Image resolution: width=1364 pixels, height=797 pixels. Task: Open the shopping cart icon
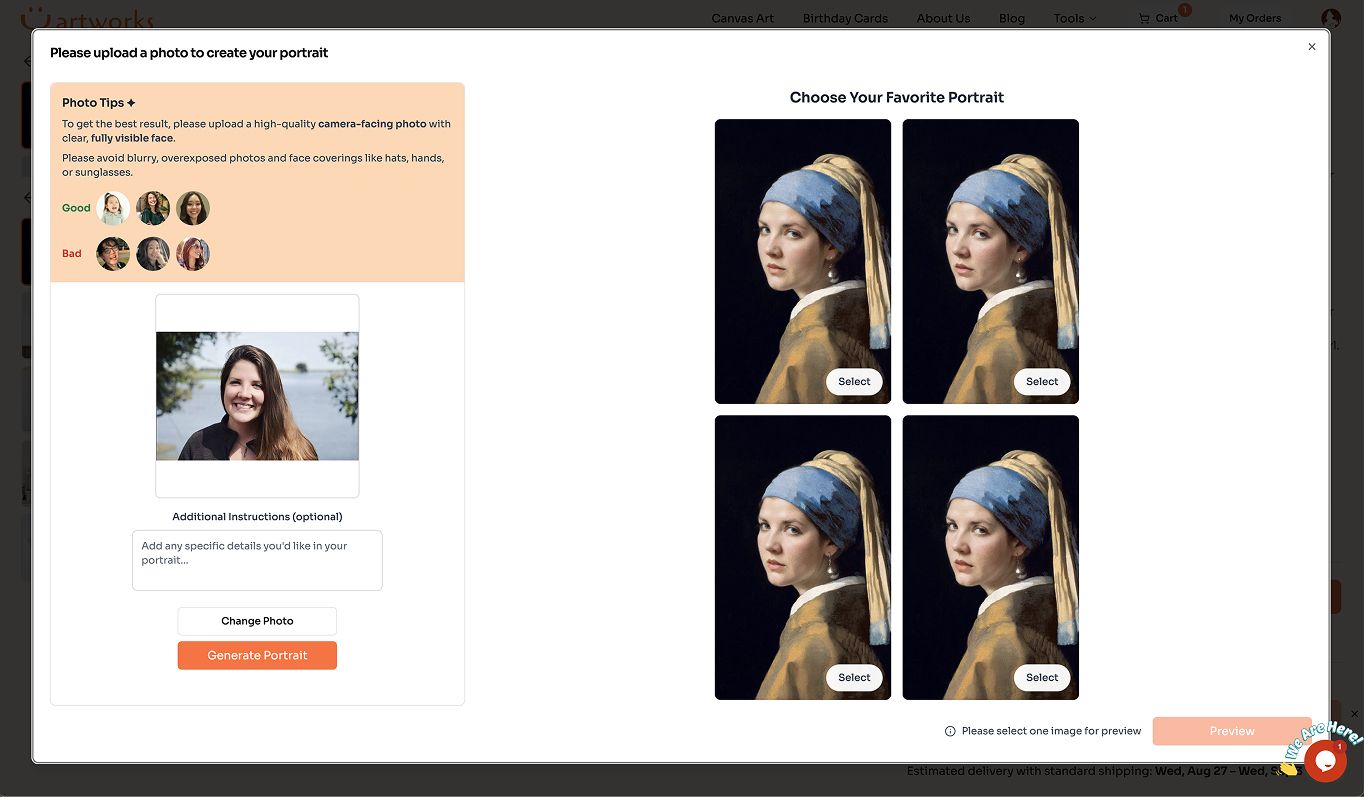coord(1145,18)
